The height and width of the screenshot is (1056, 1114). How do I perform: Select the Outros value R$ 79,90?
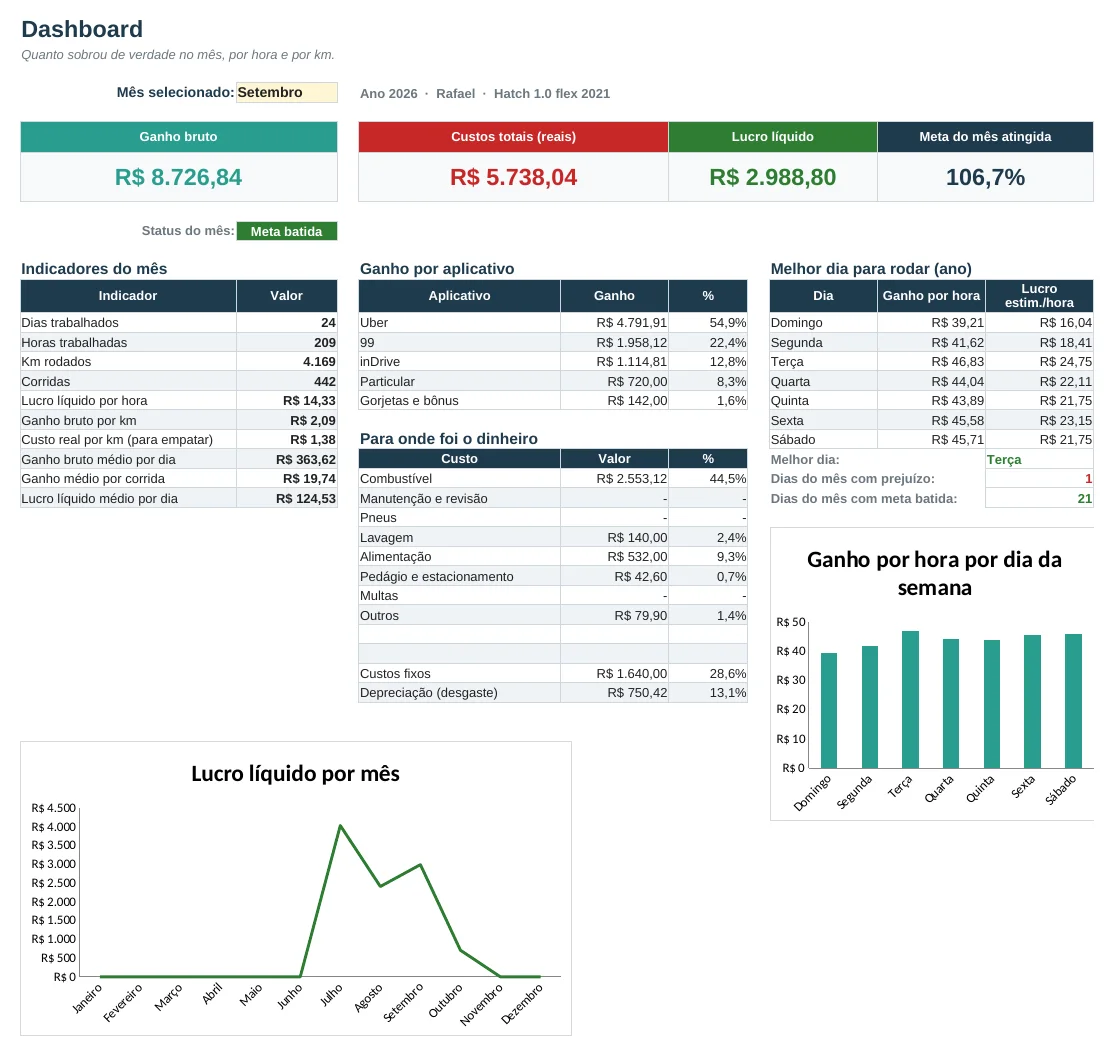(615, 616)
